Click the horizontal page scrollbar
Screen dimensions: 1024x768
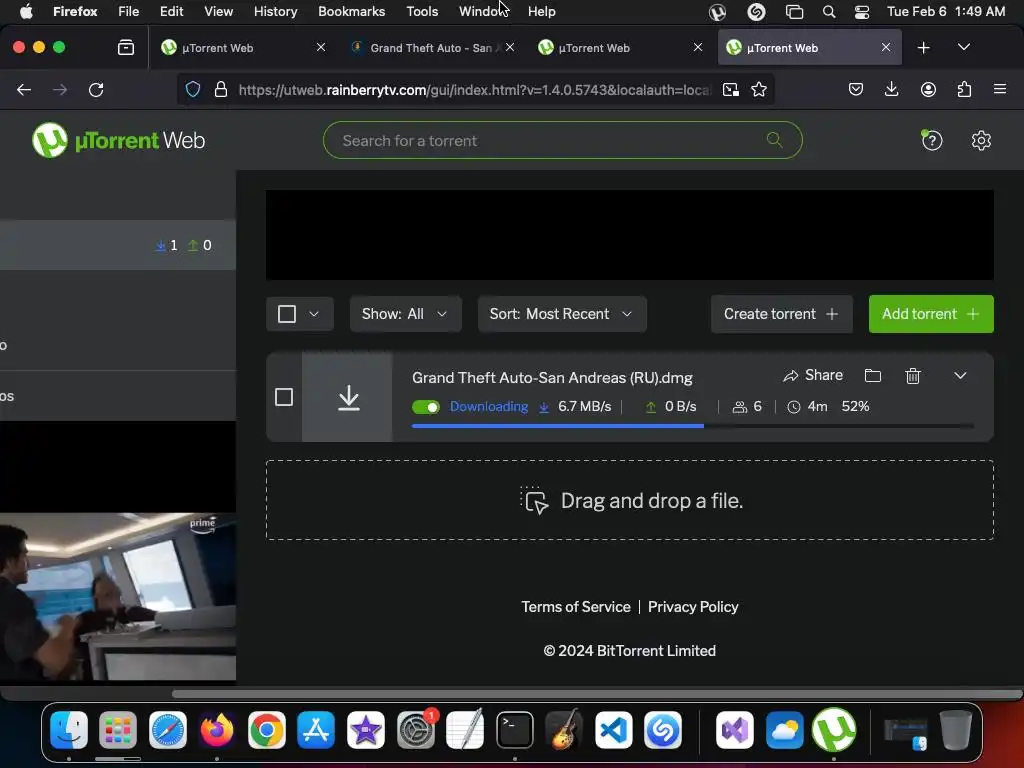pos(596,694)
